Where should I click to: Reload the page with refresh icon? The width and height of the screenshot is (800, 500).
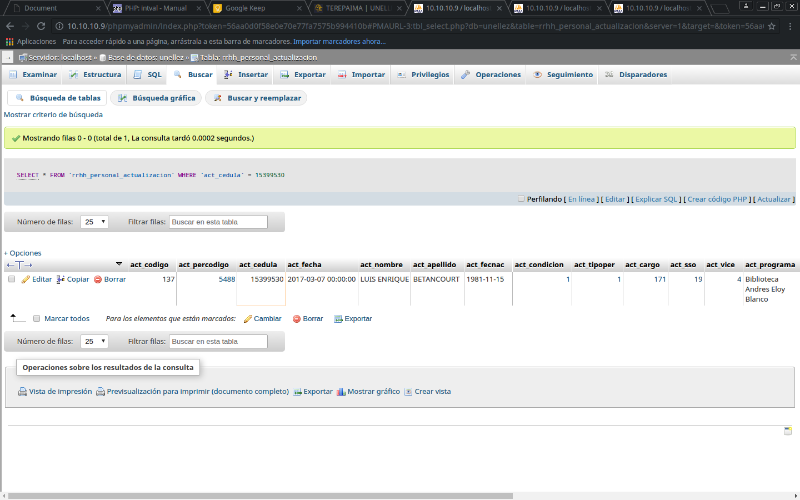click(x=41, y=26)
